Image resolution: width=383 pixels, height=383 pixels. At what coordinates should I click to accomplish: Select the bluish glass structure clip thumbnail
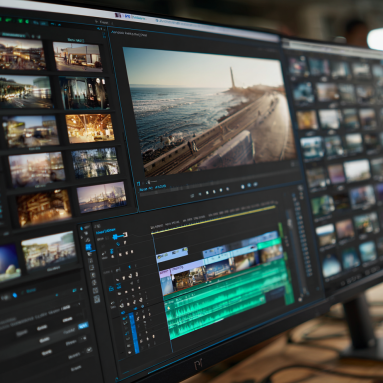tap(95, 163)
